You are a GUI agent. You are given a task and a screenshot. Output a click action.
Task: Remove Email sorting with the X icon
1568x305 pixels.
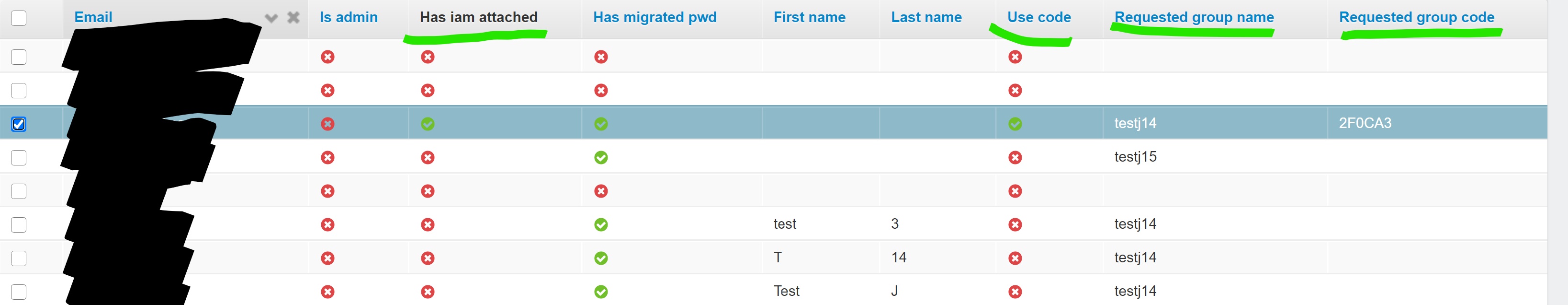pos(293,17)
